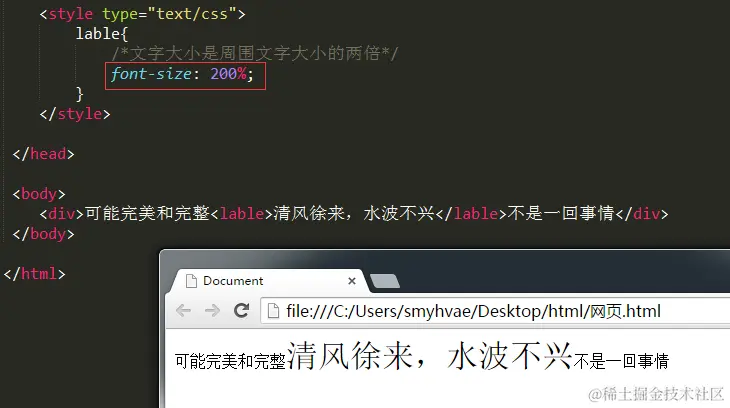Close the Document tab
The width and height of the screenshot is (730, 408).
[x=352, y=281]
